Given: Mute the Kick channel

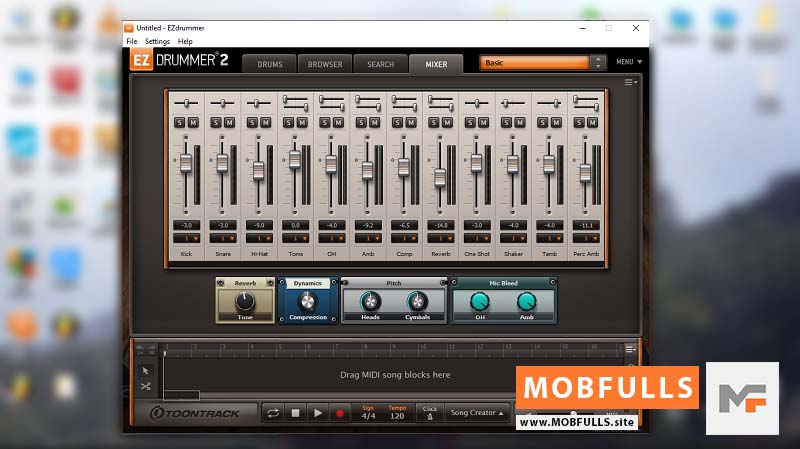Looking at the screenshot, I should tap(193, 122).
